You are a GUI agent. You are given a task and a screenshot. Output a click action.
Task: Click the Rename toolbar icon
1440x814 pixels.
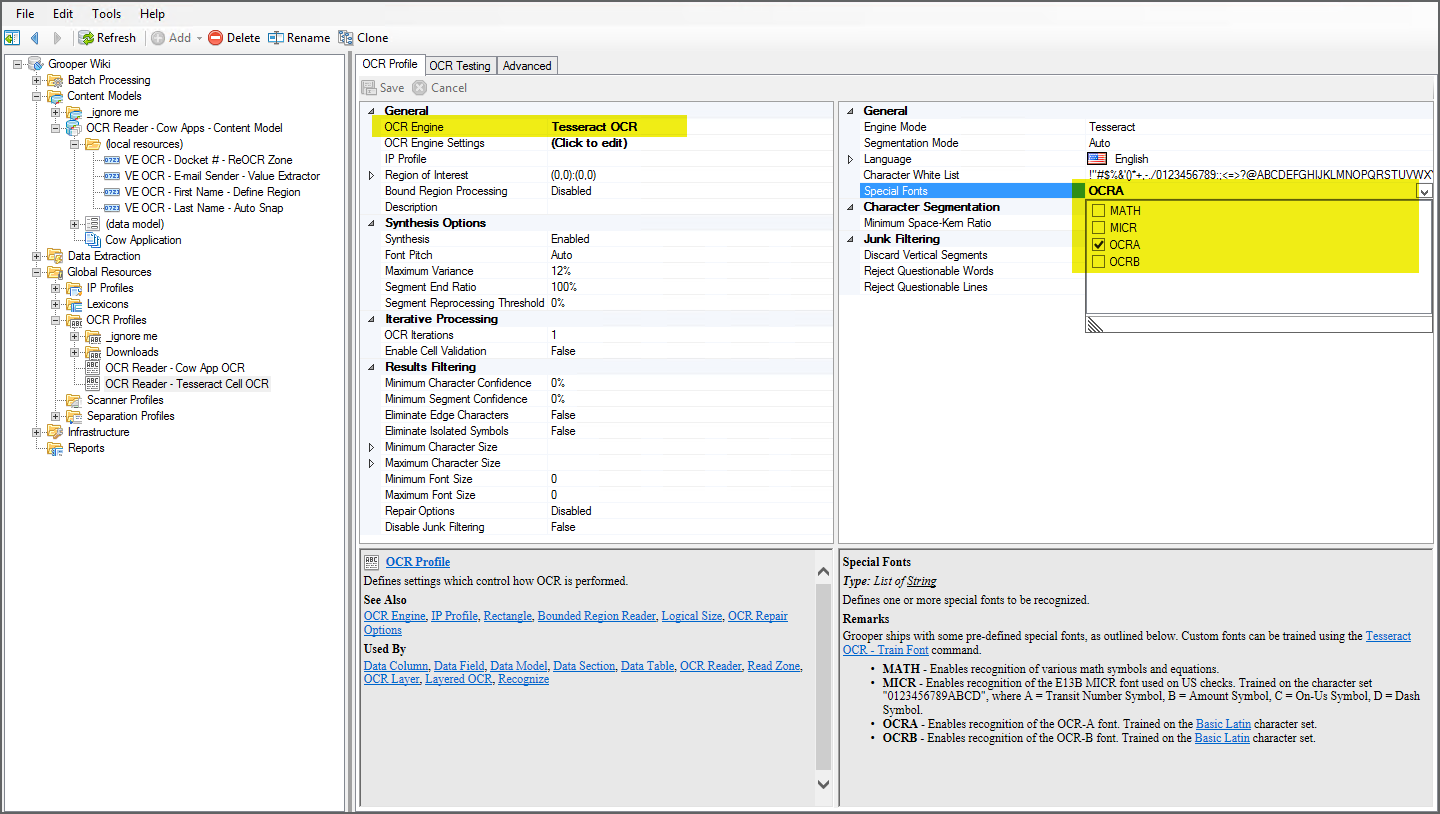pyautogui.click(x=275, y=38)
